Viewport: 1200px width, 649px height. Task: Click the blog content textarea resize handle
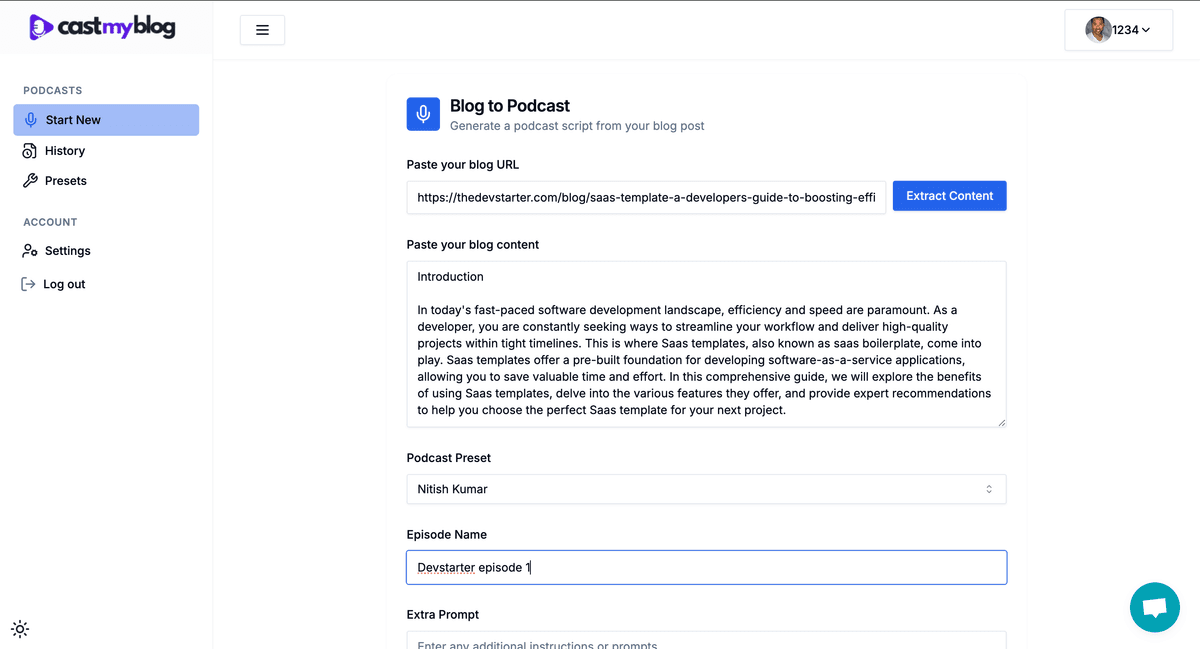point(1001,422)
